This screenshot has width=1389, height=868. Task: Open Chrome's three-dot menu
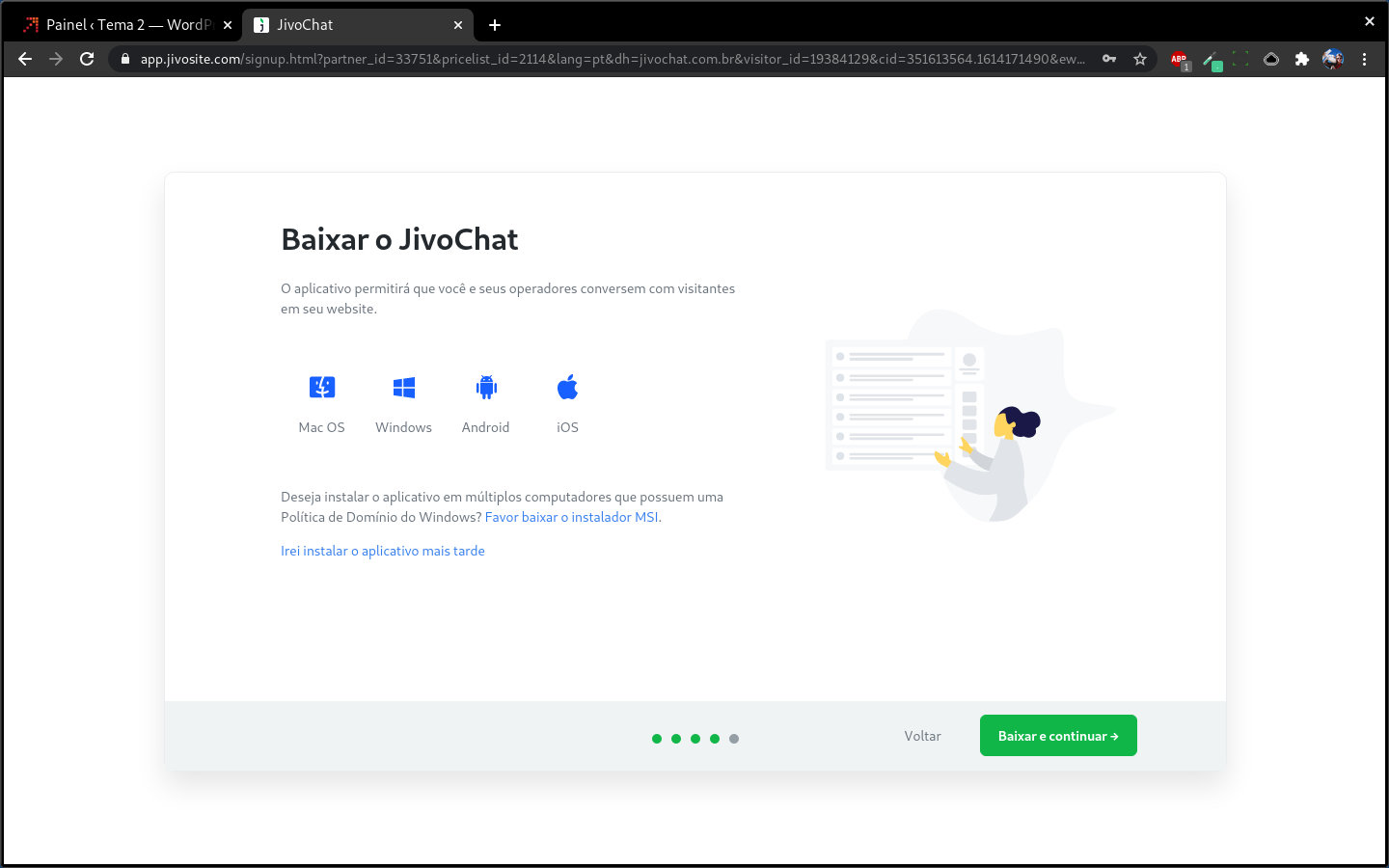tap(1364, 59)
